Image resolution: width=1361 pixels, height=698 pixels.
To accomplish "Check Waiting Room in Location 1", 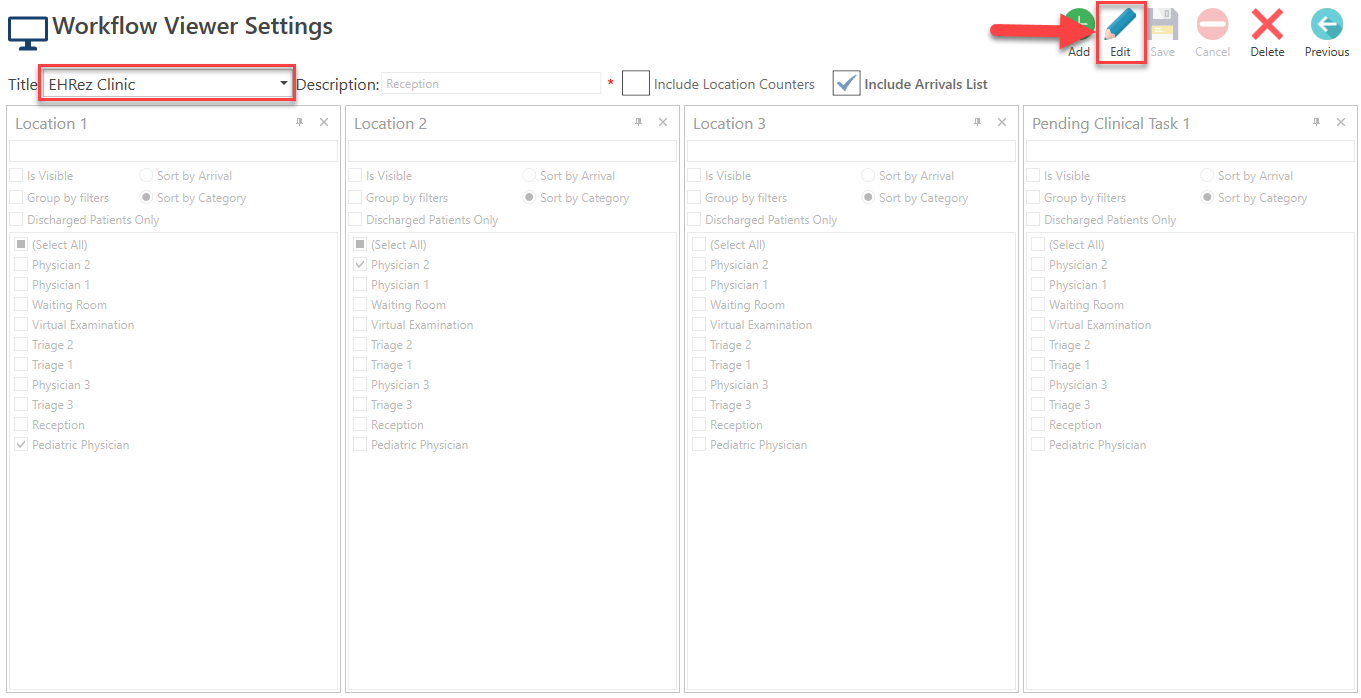I will [21, 305].
